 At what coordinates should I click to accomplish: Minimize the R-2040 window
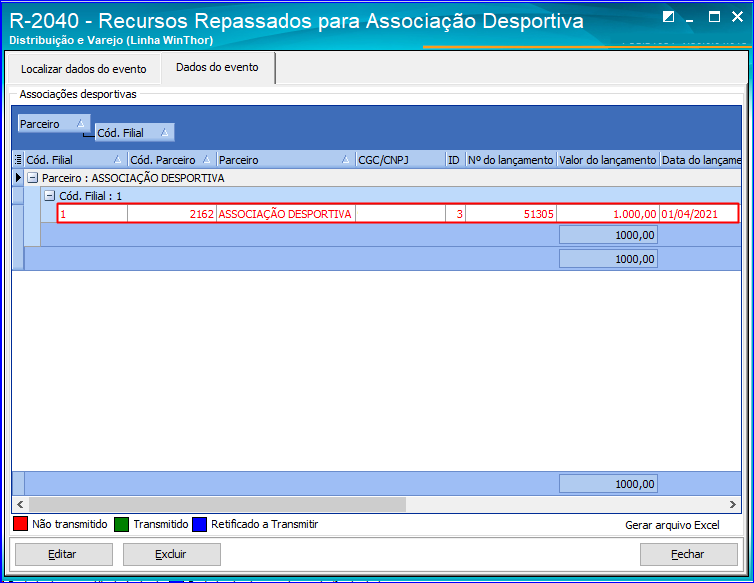[690, 18]
